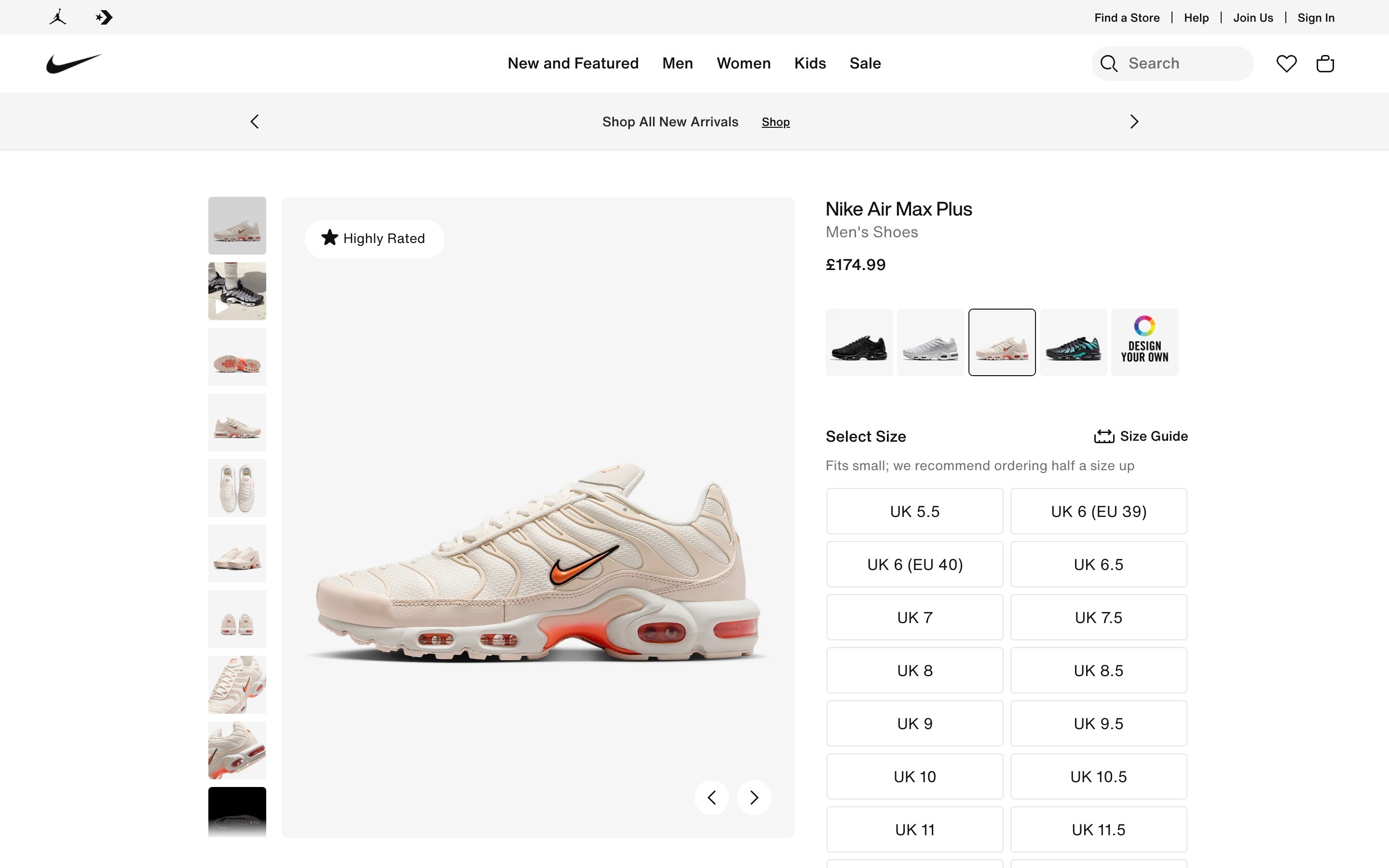Open the Men navigation menu

pos(677,63)
